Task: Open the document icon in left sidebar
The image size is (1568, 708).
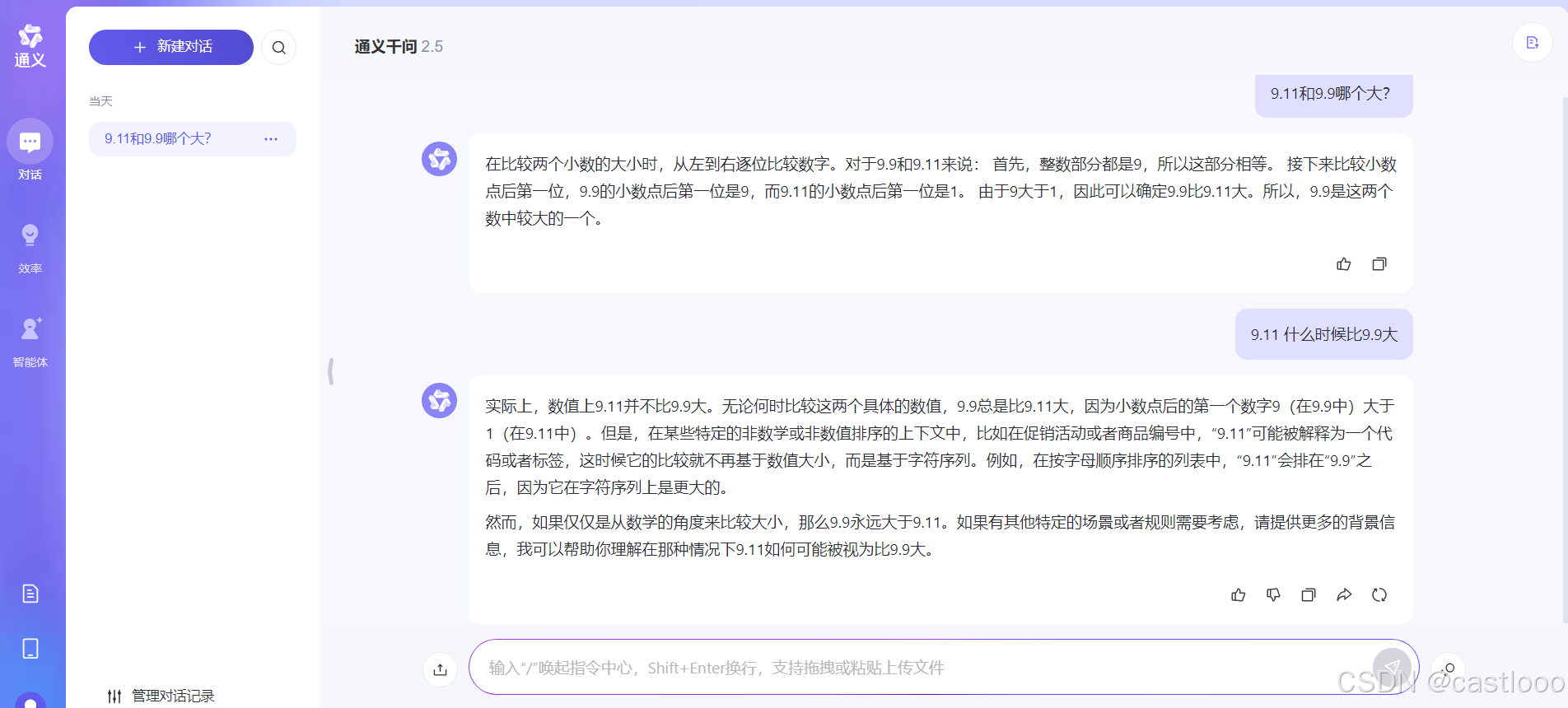Action: 30,594
